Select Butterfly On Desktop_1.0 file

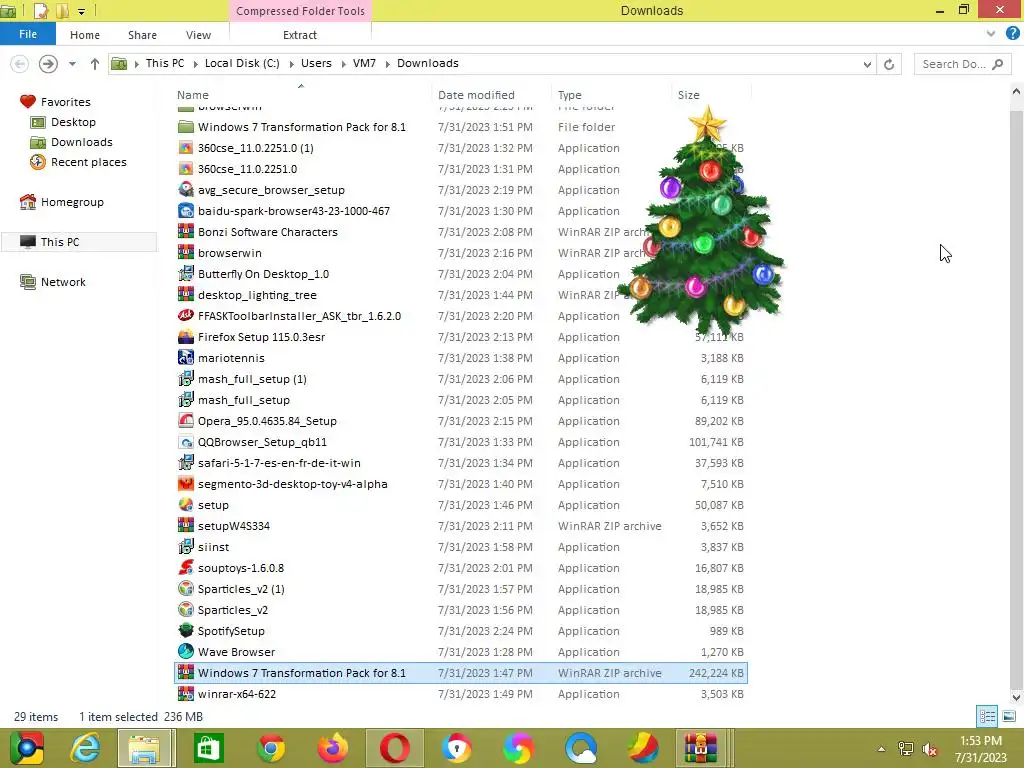point(263,274)
